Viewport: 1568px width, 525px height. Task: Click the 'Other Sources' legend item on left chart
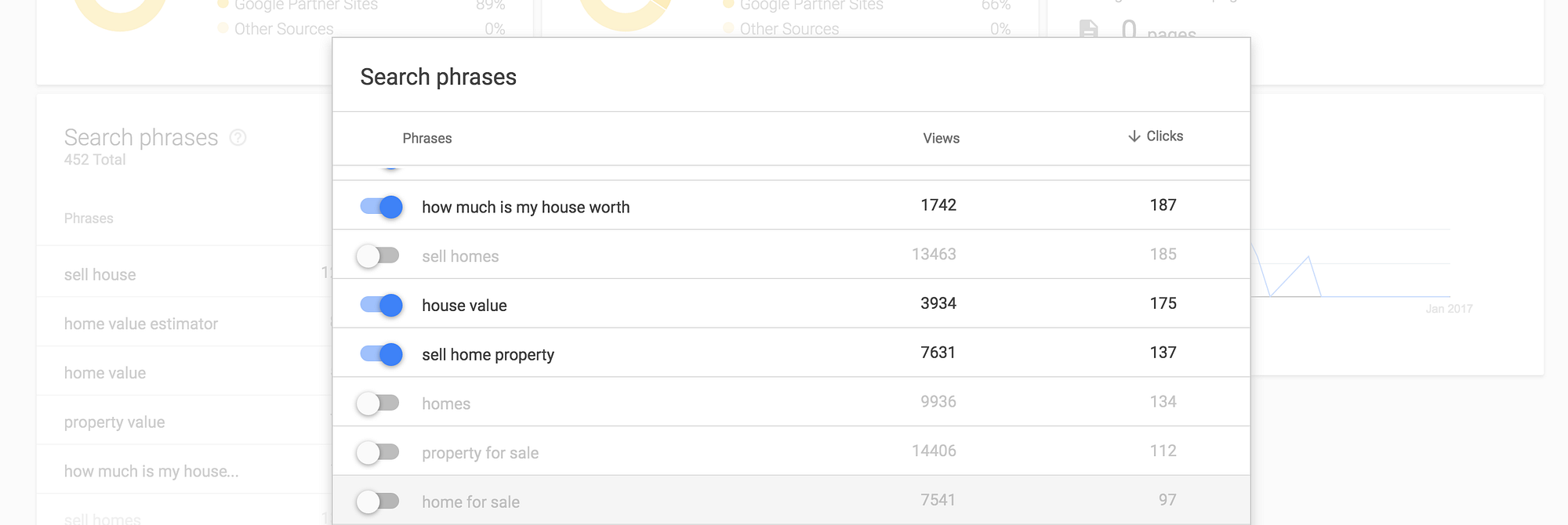[x=284, y=29]
